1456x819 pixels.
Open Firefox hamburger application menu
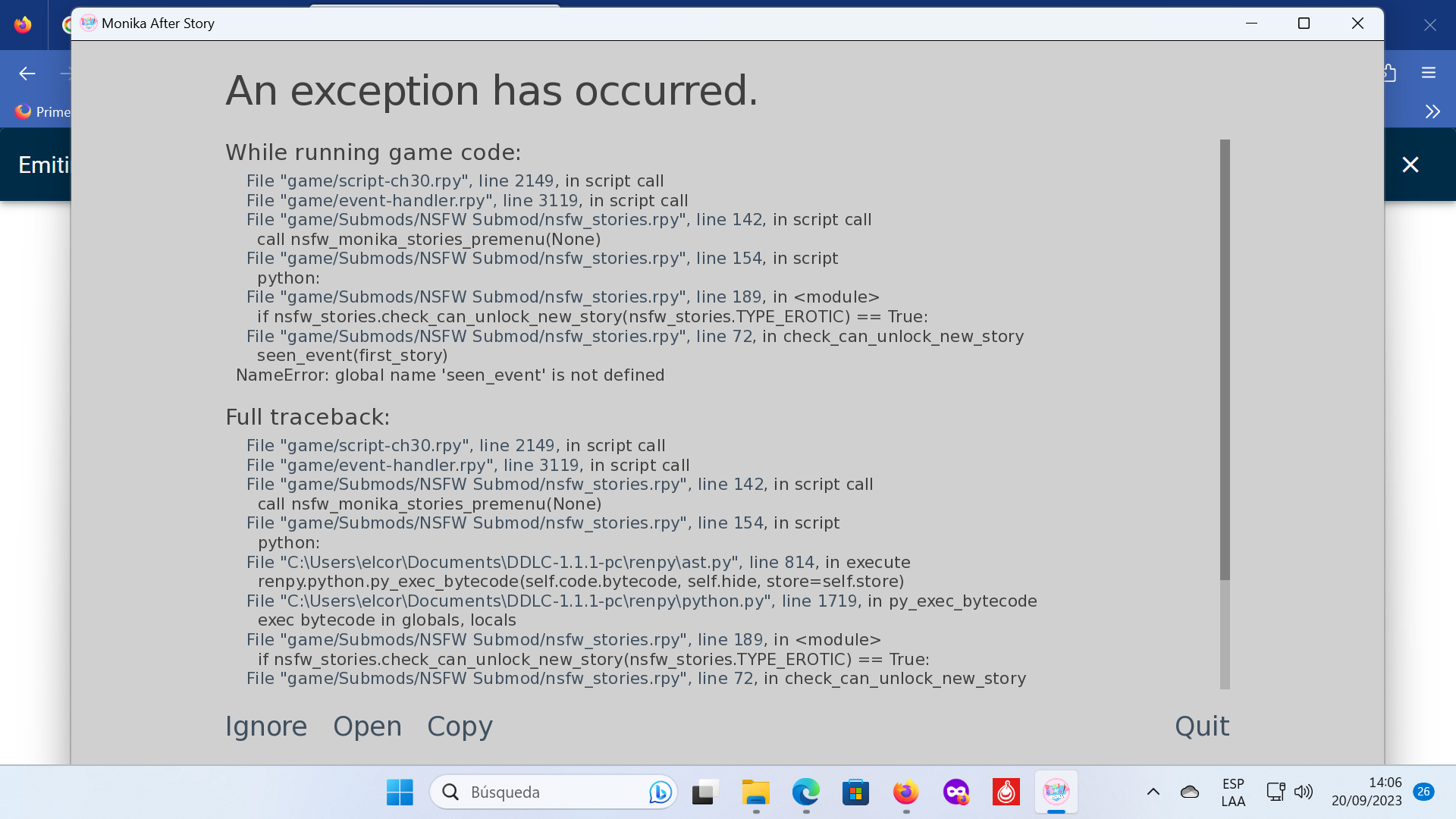1429,73
